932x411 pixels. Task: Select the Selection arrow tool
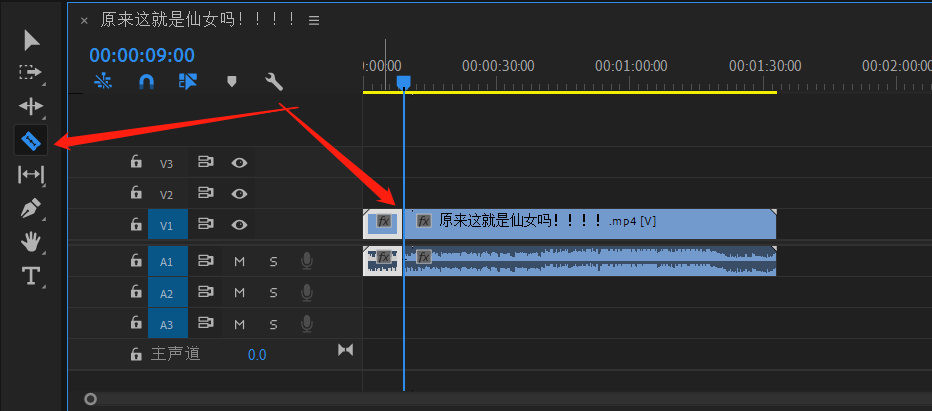(x=31, y=40)
